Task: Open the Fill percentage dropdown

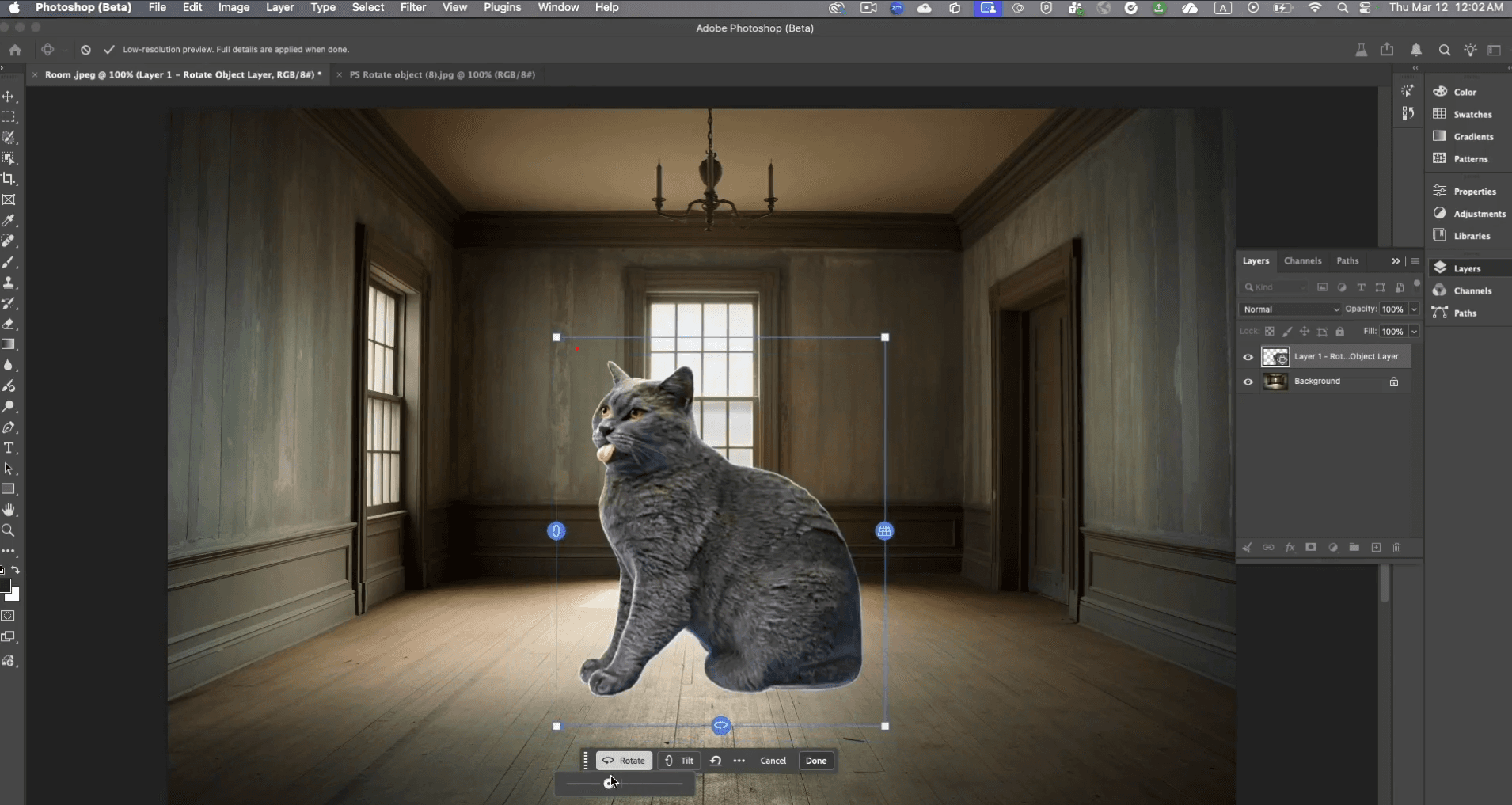Action: 1416,331
